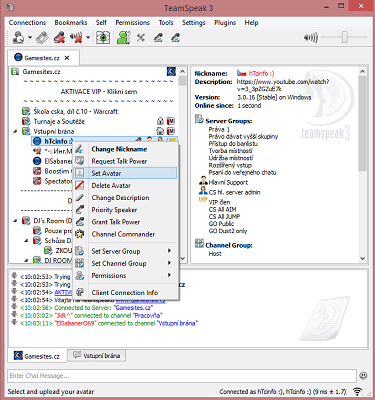Image resolution: width=375 pixels, height=400 pixels.
Task: Select the Spectator user in channel tree
Action: pos(52,181)
